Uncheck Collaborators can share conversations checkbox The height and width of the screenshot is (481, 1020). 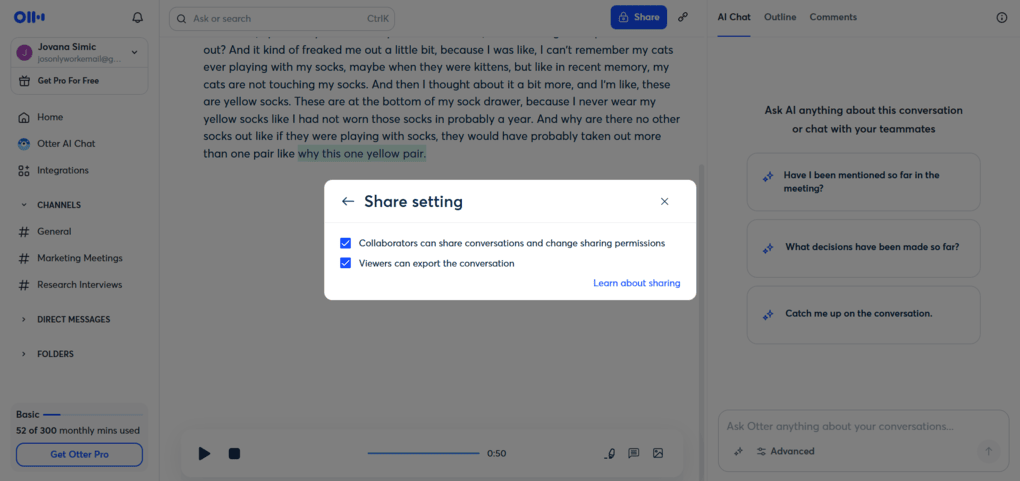(x=345, y=243)
